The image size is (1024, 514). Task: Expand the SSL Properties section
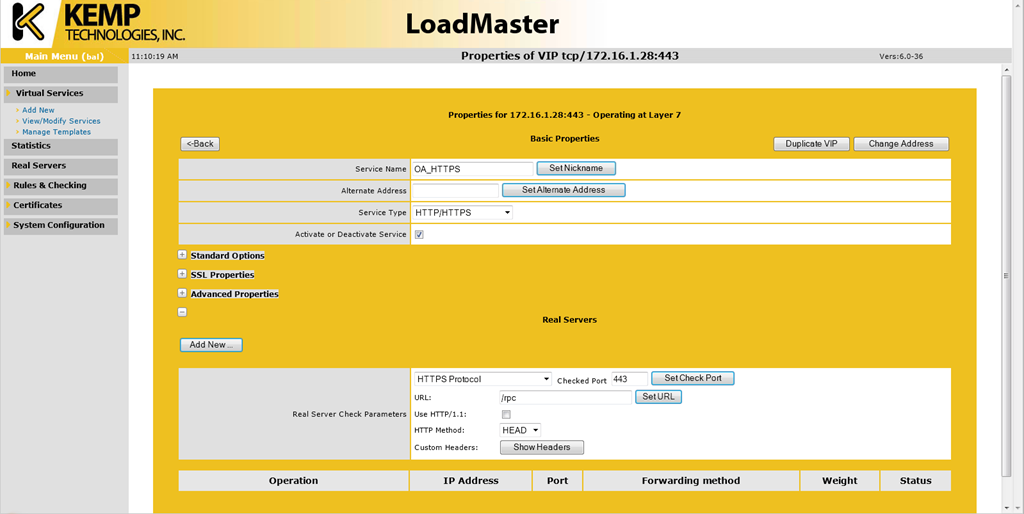pyautogui.click(x=182, y=274)
